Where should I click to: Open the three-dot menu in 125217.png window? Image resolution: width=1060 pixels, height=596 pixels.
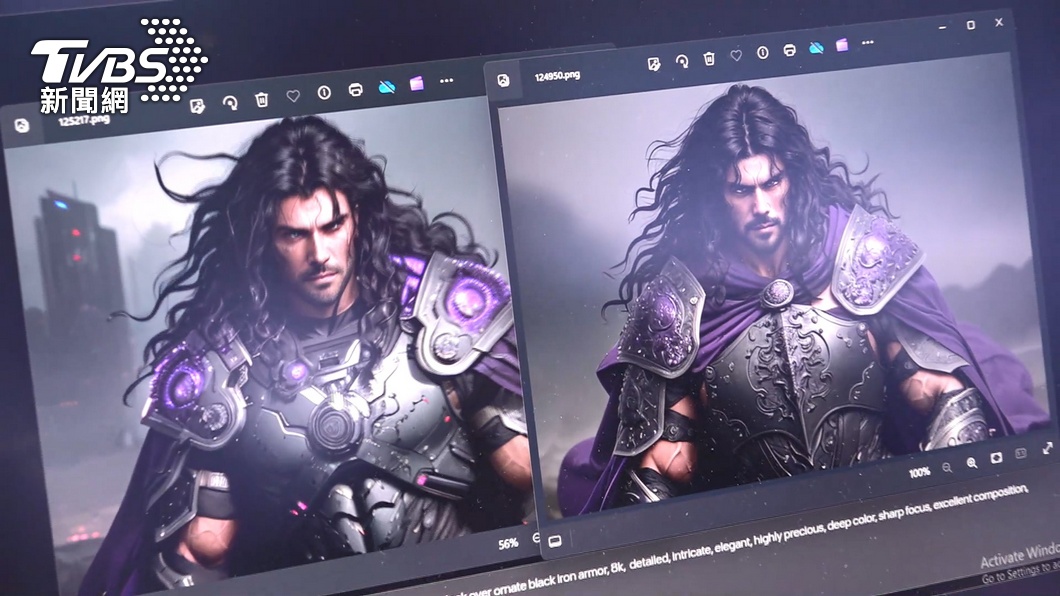[447, 80]
